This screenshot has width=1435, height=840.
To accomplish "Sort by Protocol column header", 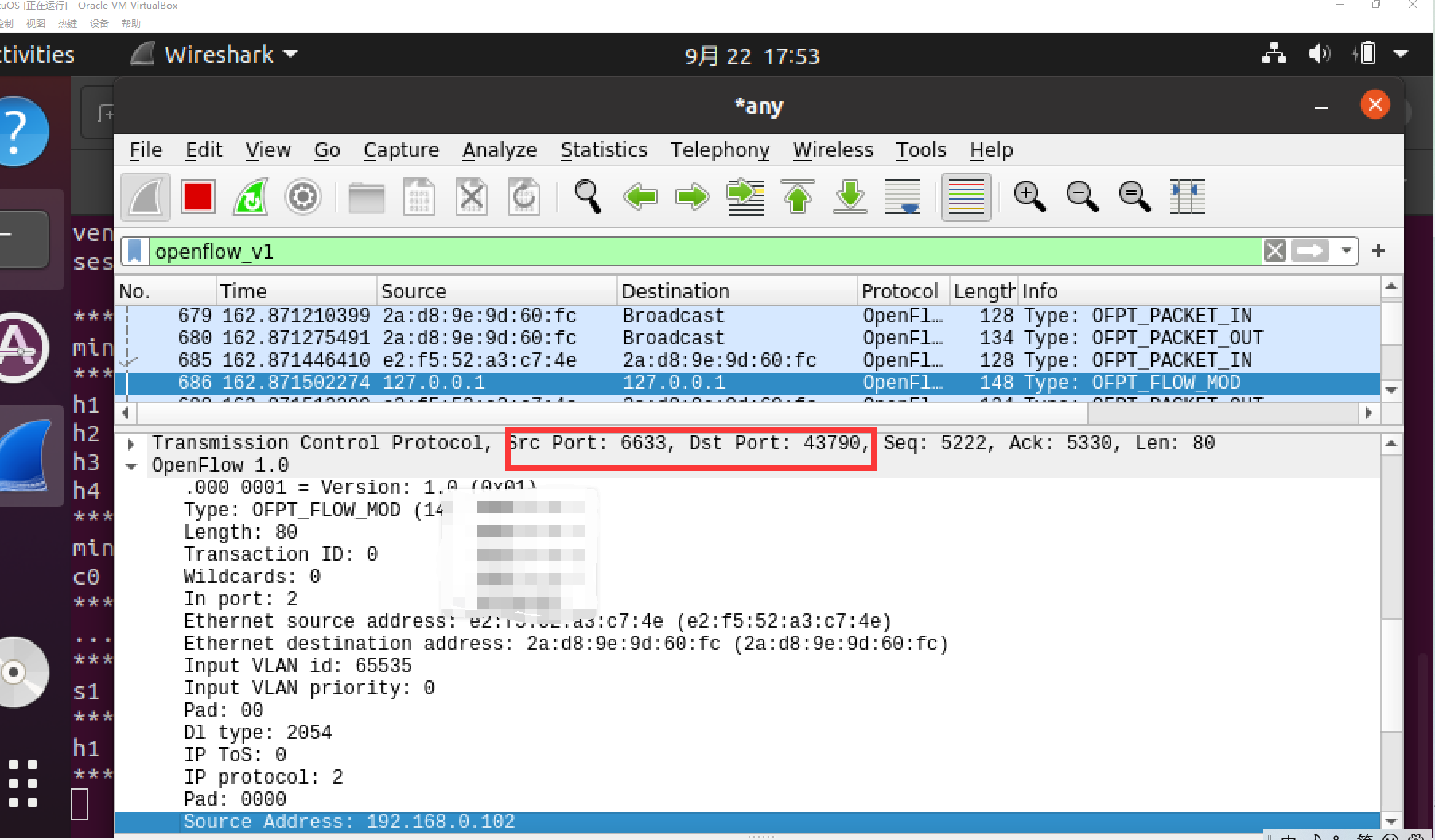I will click(x=904, y=291).
